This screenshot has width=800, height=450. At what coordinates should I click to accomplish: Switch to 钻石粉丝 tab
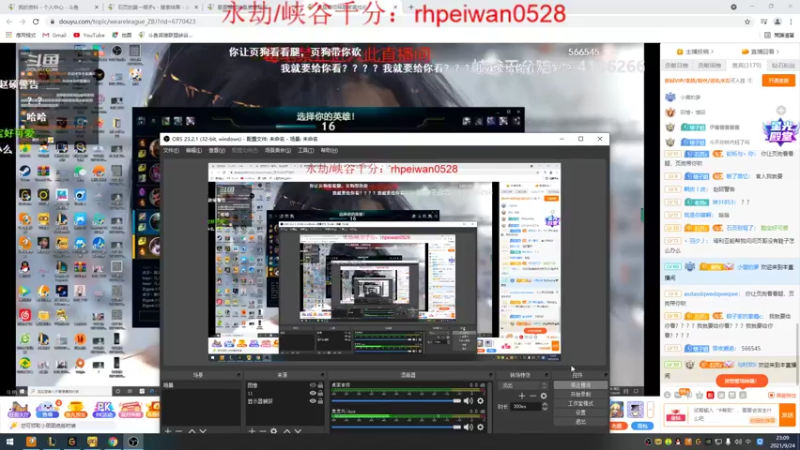783,65
